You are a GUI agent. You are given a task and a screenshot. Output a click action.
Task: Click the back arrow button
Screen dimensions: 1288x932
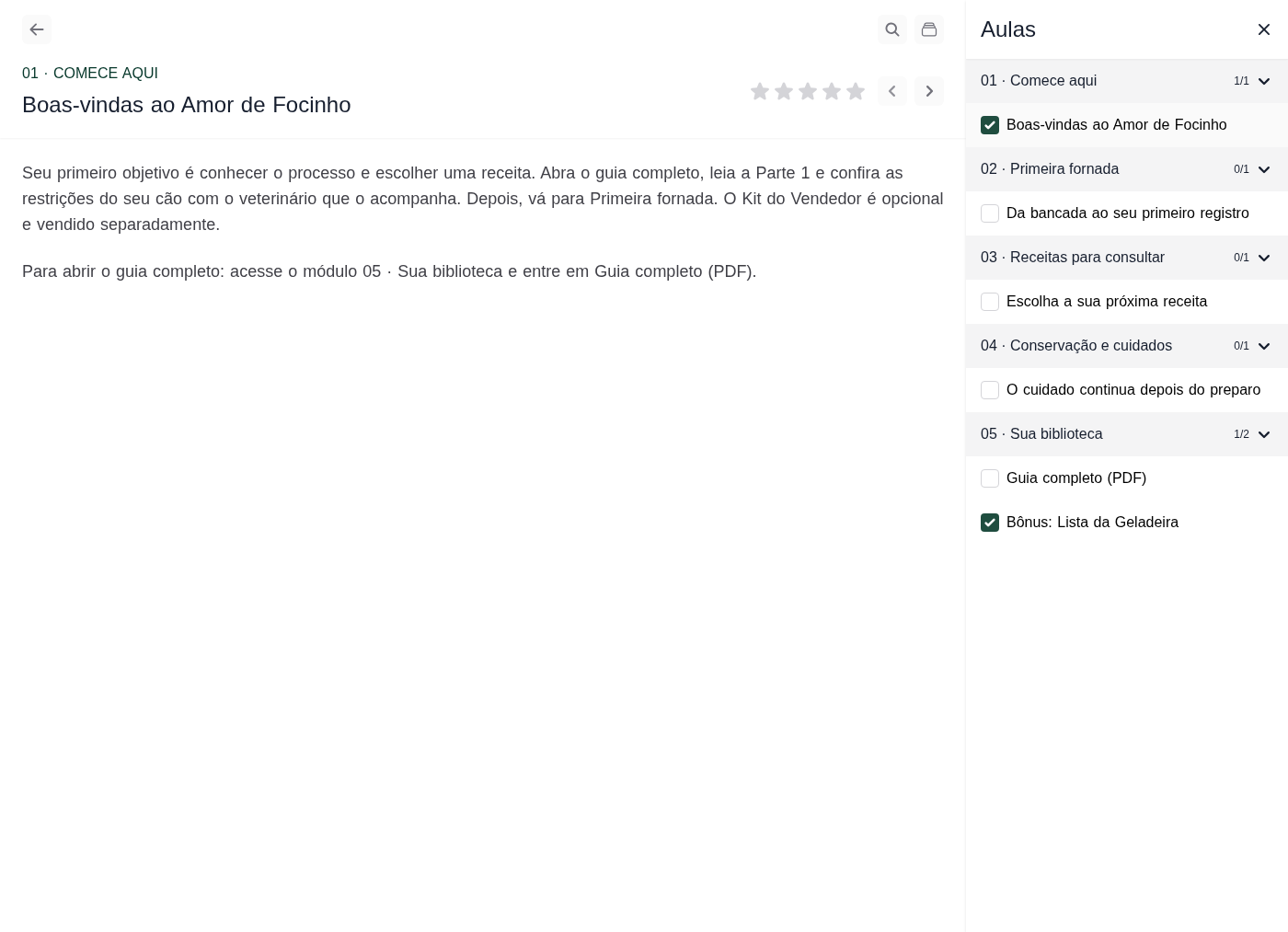[x=37, y=29]
